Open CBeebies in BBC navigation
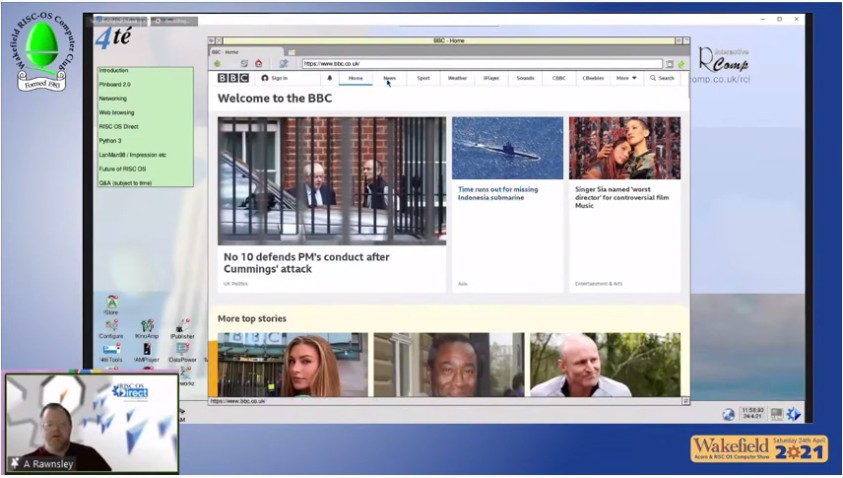This screenshot has width=843, height=478. pyautogui.click(x=593, y=78)
